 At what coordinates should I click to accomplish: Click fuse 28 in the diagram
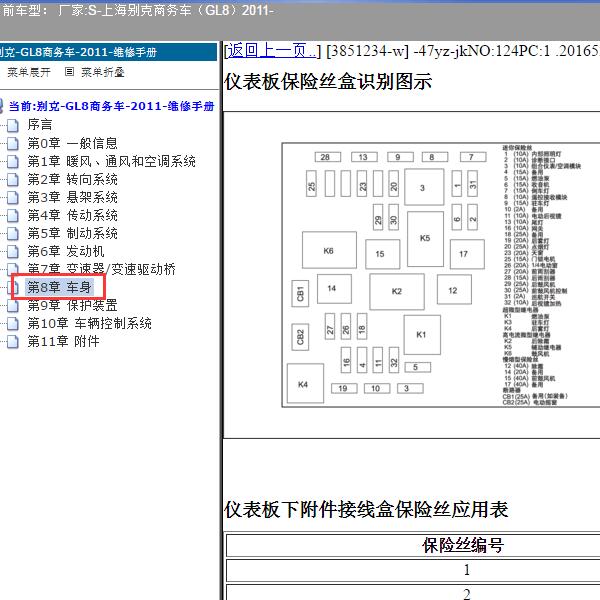click(x=328, y=157)
